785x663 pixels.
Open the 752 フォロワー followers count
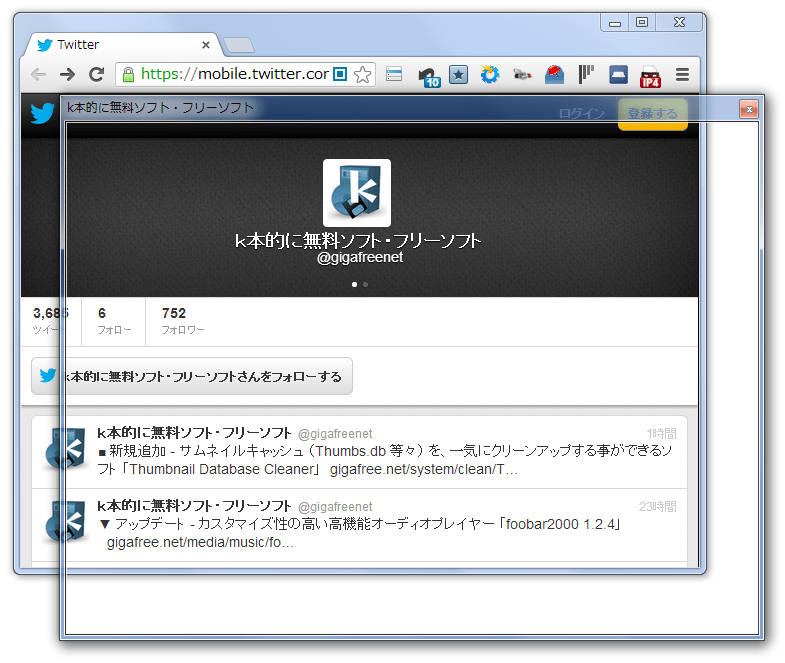(x=183, y=321)
